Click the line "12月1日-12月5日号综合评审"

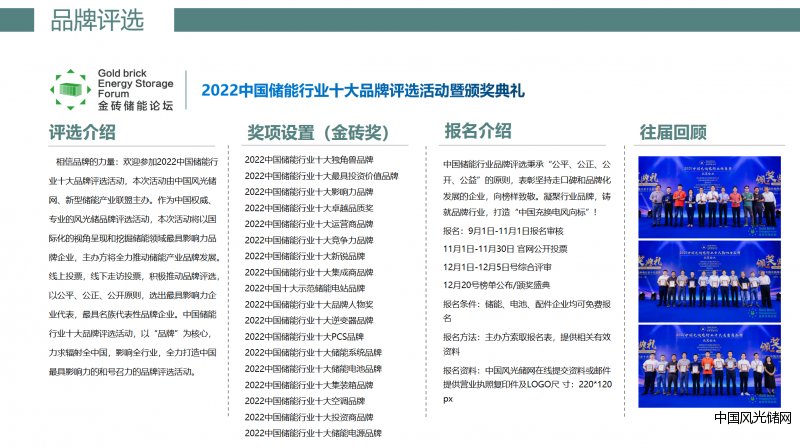(x=497, y=267)
